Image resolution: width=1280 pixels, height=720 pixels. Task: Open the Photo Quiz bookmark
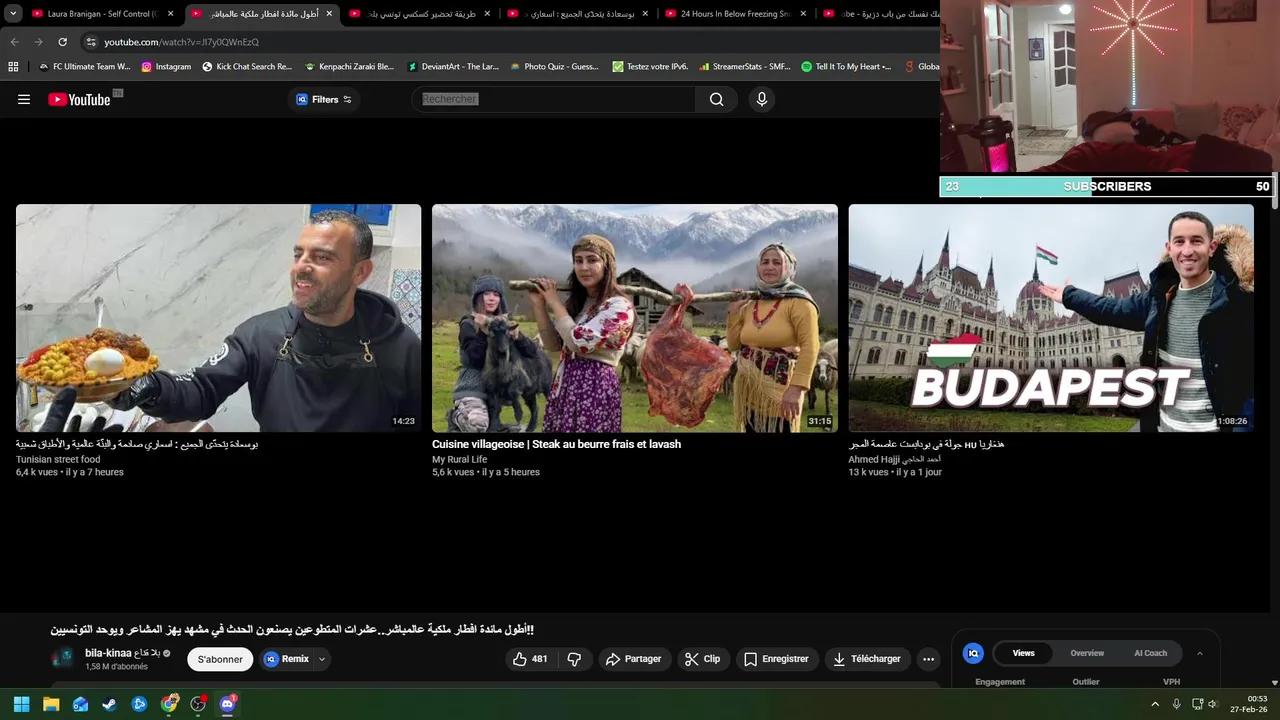point(554,67)
